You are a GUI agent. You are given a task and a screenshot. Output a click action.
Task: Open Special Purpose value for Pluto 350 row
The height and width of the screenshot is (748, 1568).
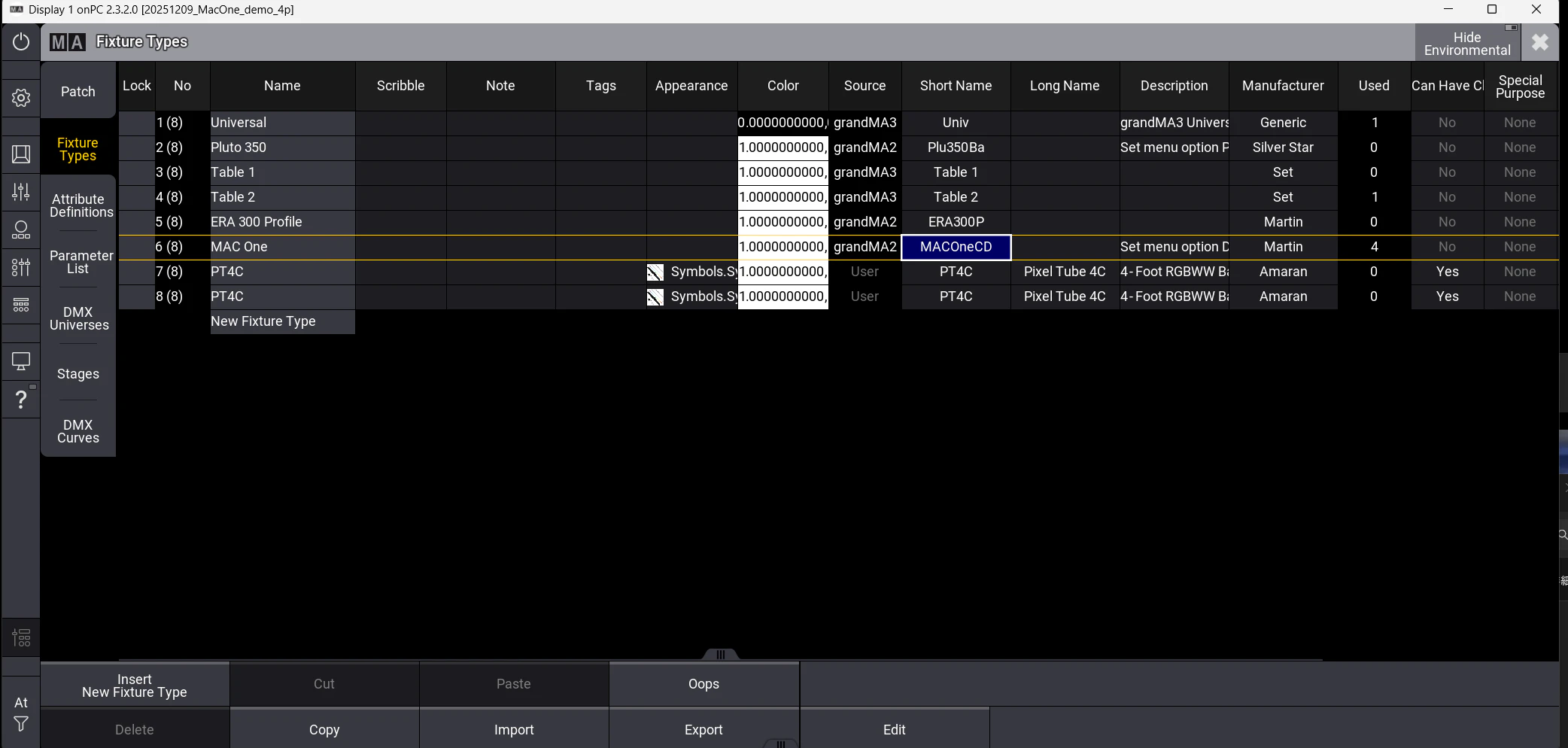pos(1520,147)
